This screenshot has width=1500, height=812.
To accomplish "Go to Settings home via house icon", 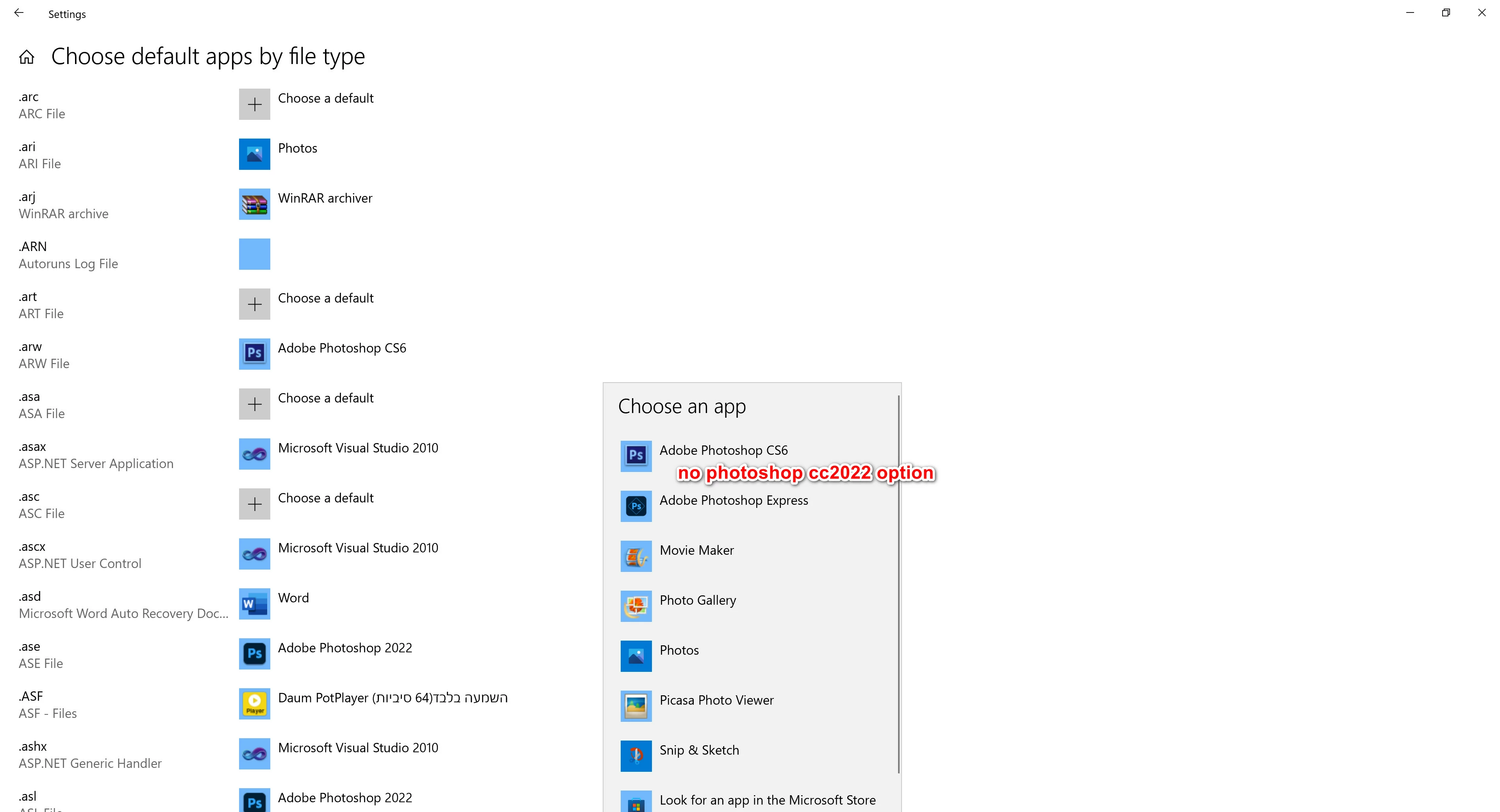I will (x=27, y=57).
